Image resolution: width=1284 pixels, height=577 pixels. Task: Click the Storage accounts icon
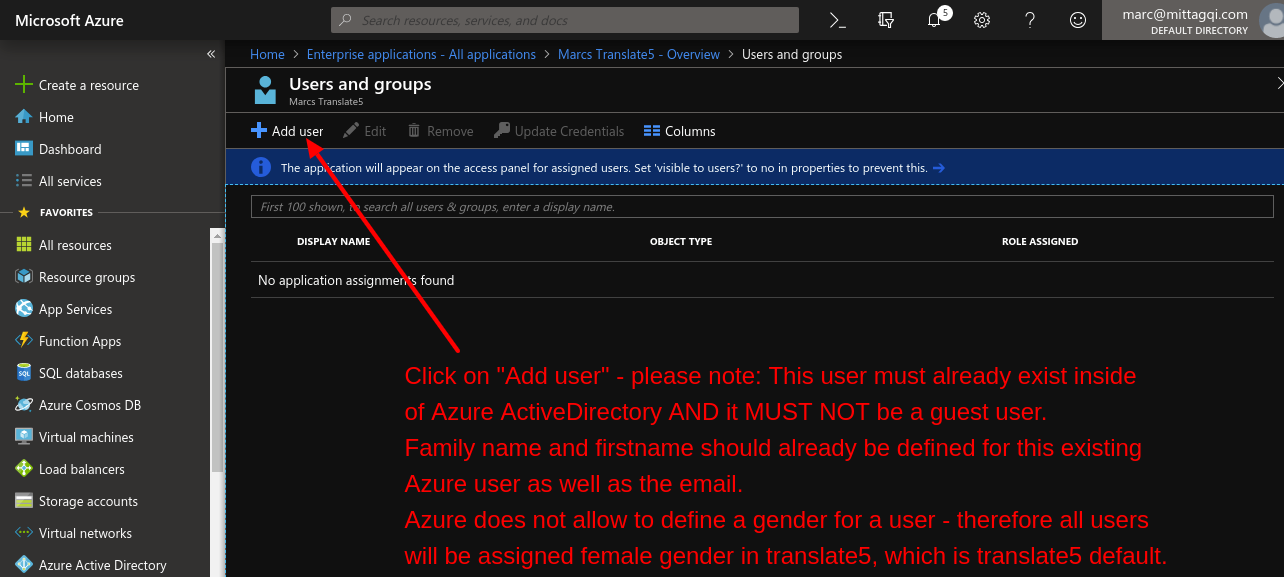coord(24,501)
